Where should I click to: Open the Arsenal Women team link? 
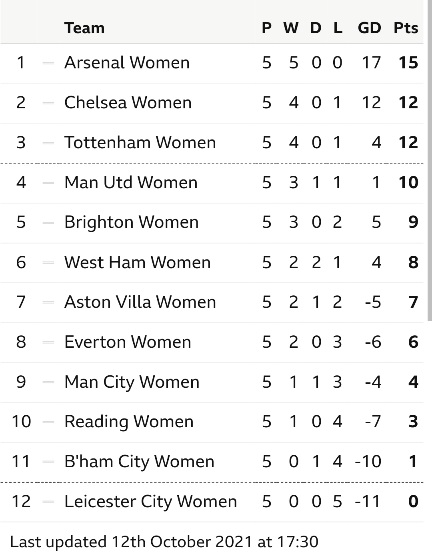point(127,63)
